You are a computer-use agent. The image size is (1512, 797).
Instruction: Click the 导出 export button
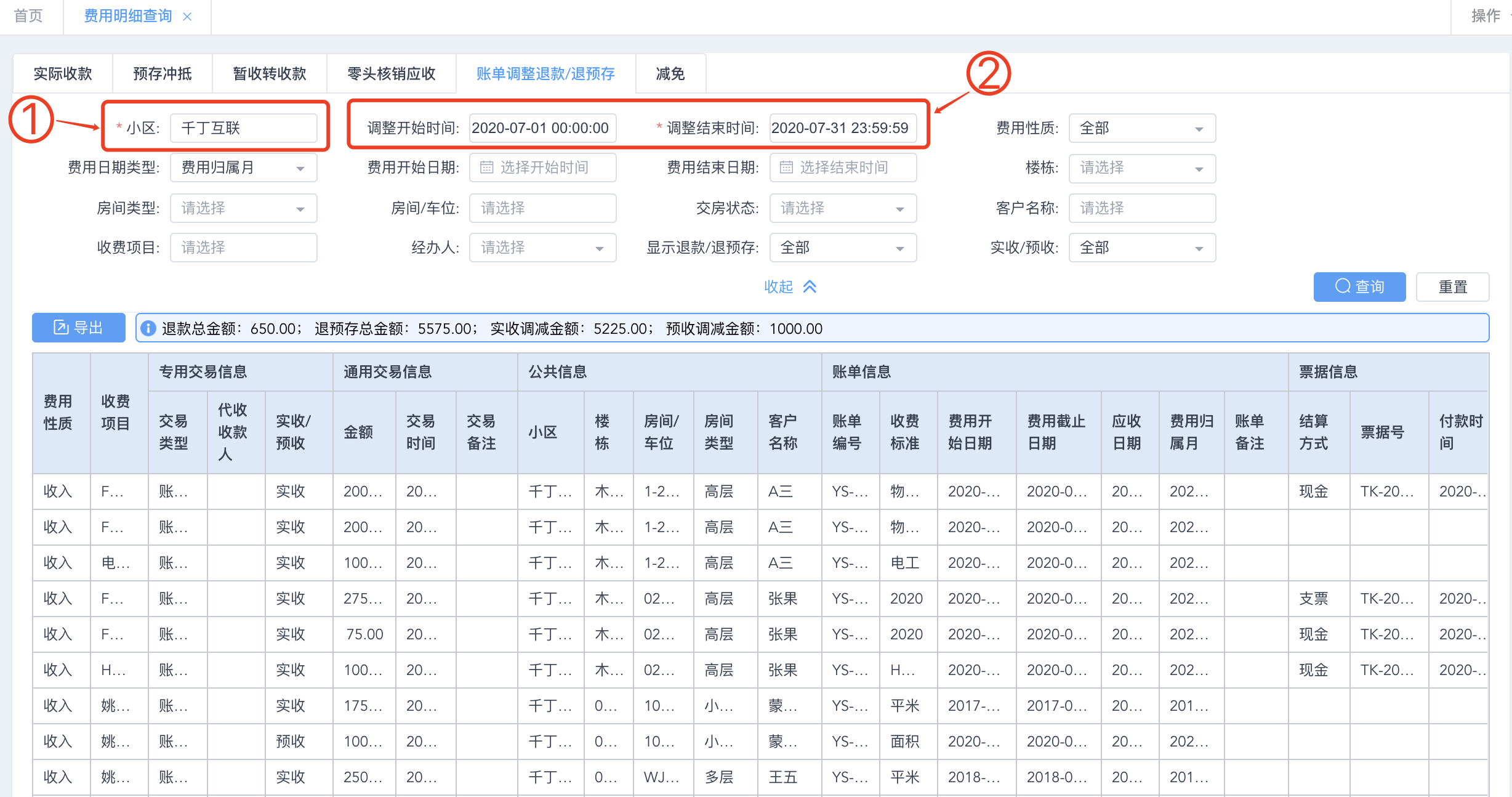coord(79,328)
